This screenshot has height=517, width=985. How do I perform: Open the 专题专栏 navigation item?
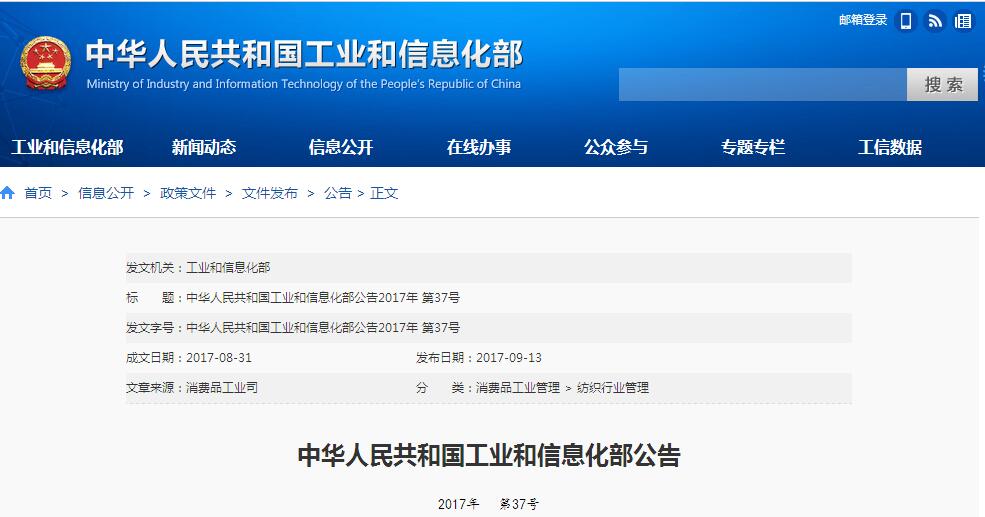point(753,147)
